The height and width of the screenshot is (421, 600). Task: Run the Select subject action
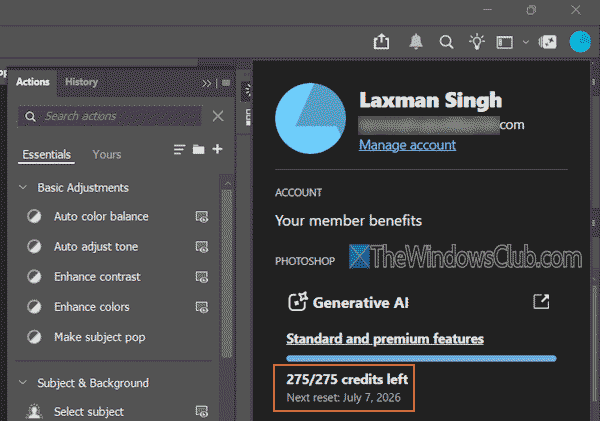89,412
